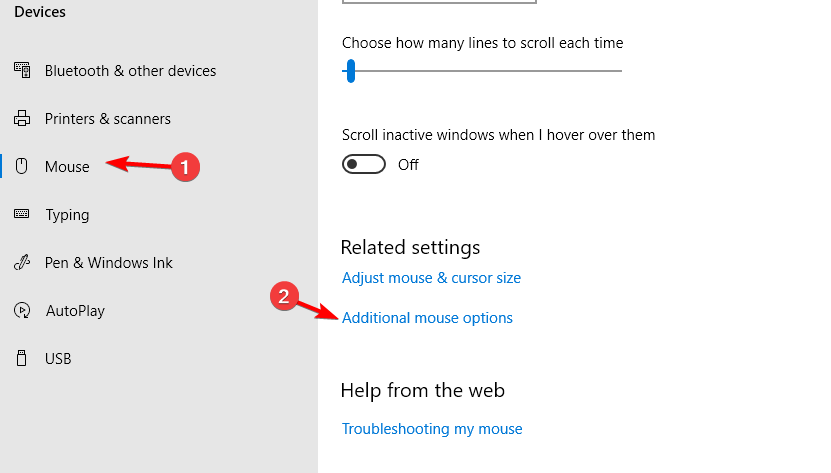Click the USB drive icon
Image resolution: width=831 pixels, height=473 pixels.
coord(22,358)
